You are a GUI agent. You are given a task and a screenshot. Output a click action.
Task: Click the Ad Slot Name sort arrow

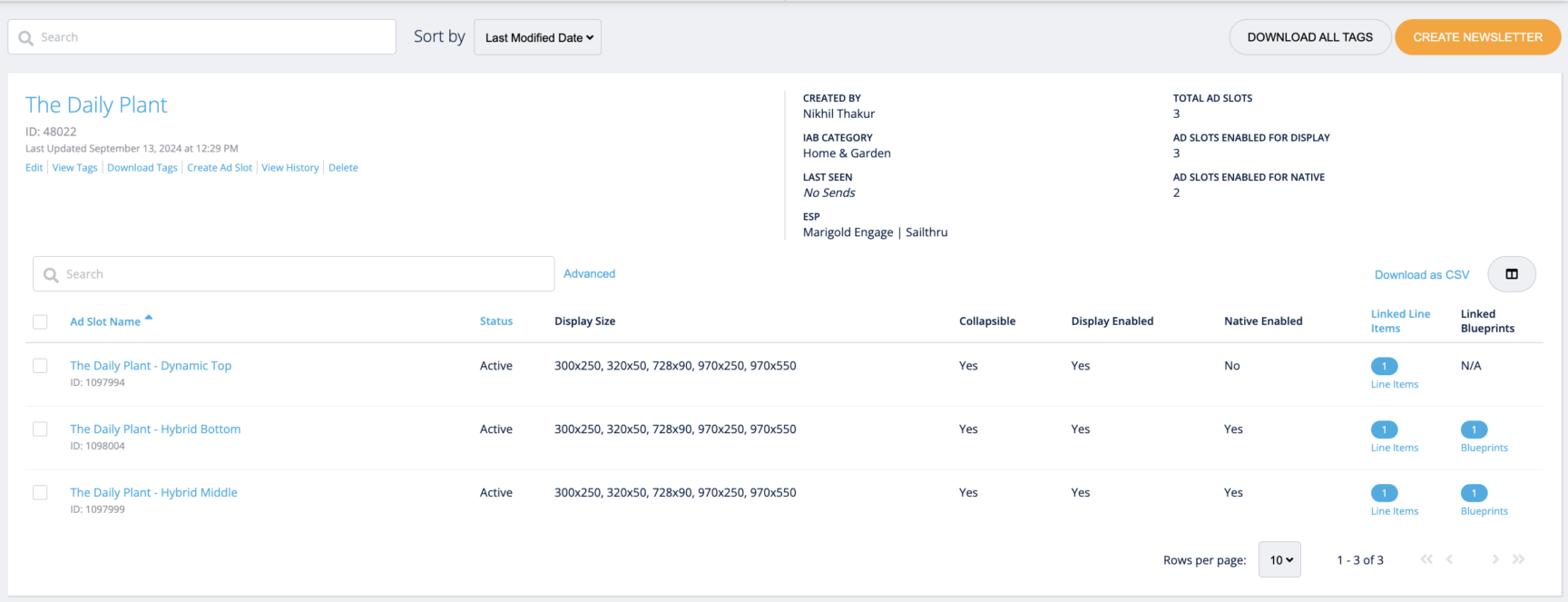click(x=149, y=318)
